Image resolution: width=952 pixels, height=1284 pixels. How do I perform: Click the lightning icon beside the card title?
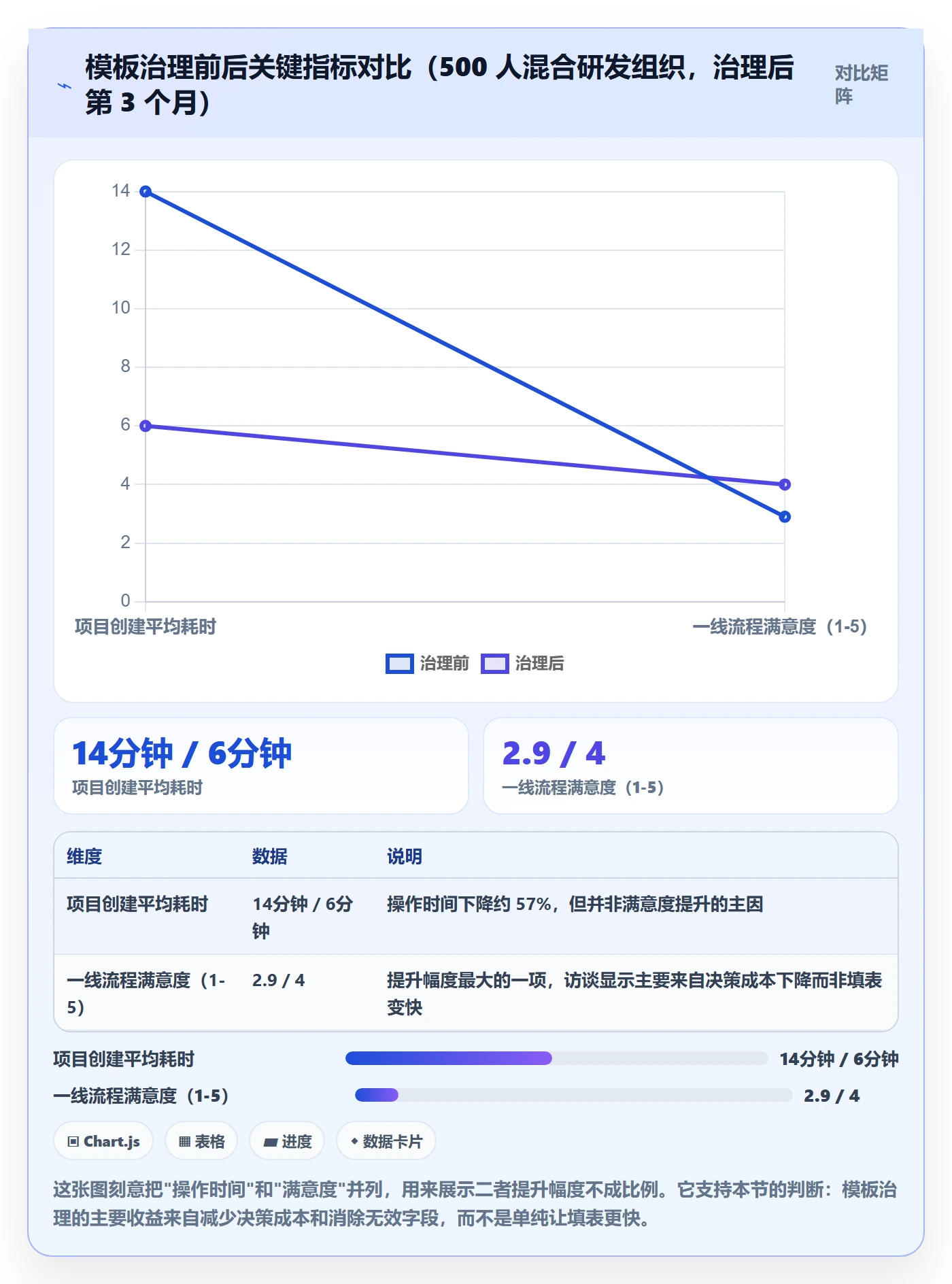tap(64, 86)
